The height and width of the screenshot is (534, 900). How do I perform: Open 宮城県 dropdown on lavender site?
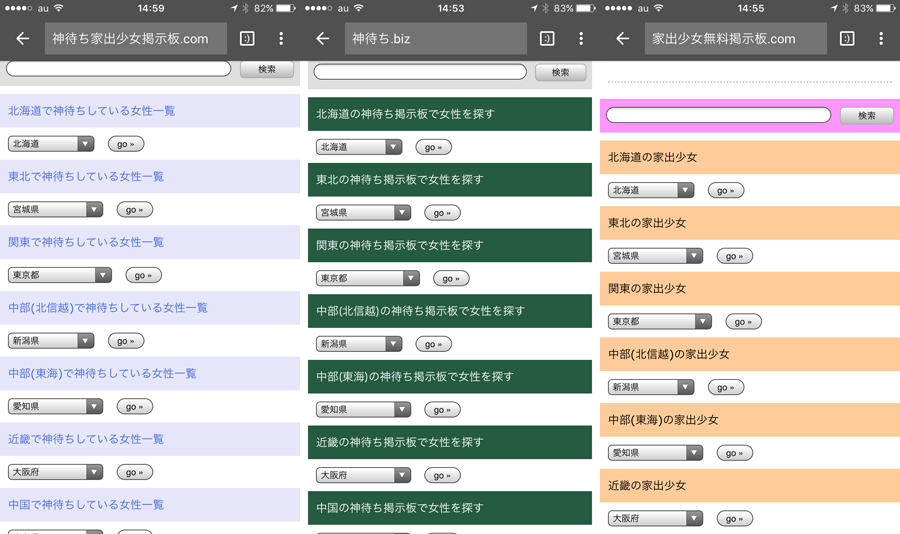click(x=55, y=210)
